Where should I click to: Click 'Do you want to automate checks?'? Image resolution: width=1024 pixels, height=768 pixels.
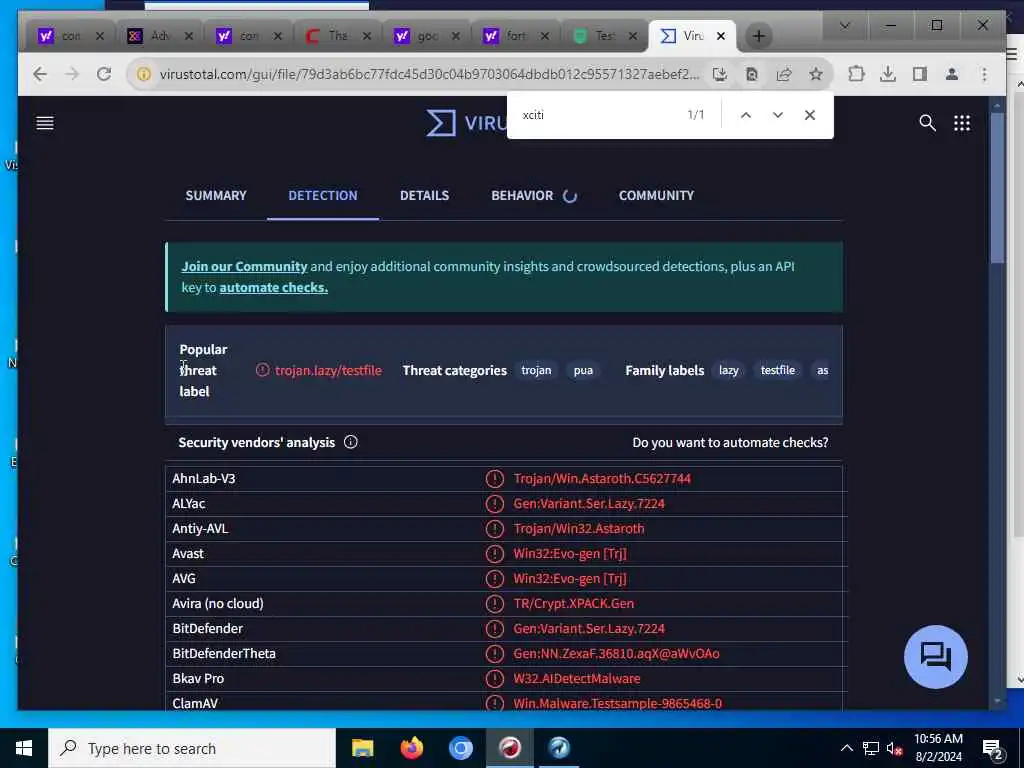[x=730, y=442]
